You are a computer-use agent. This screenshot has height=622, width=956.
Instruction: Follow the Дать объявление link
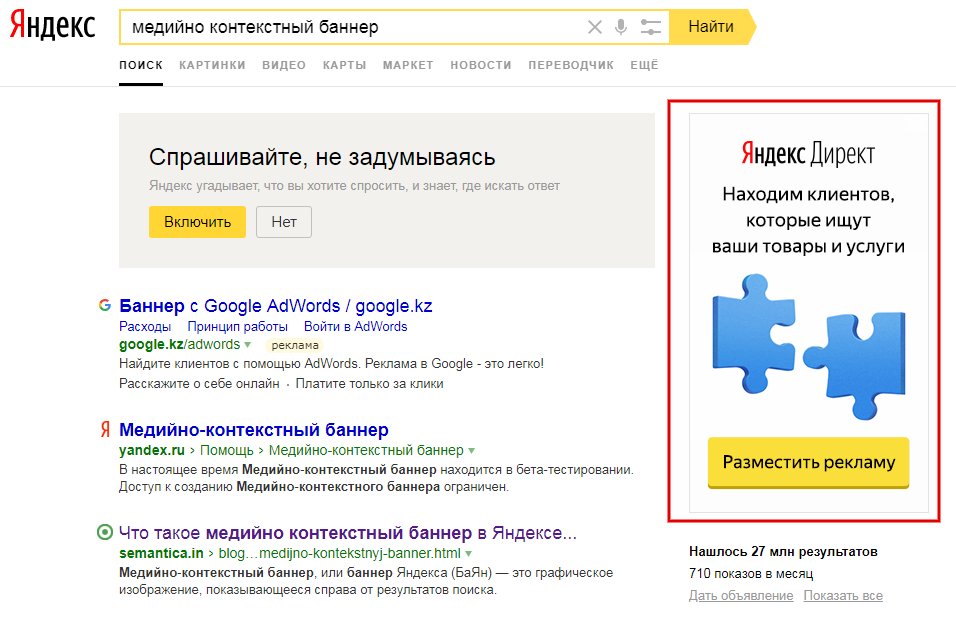(740, 595)
